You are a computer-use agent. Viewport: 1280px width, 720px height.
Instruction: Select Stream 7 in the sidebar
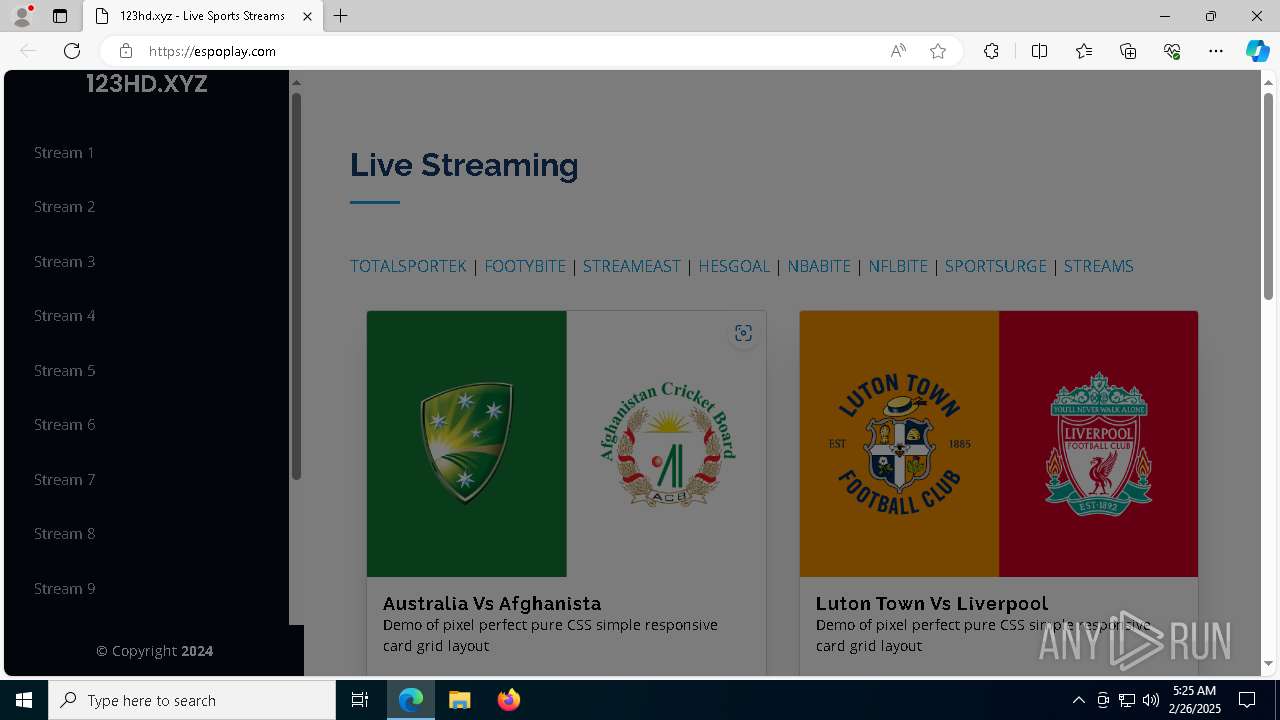point(64,480)
